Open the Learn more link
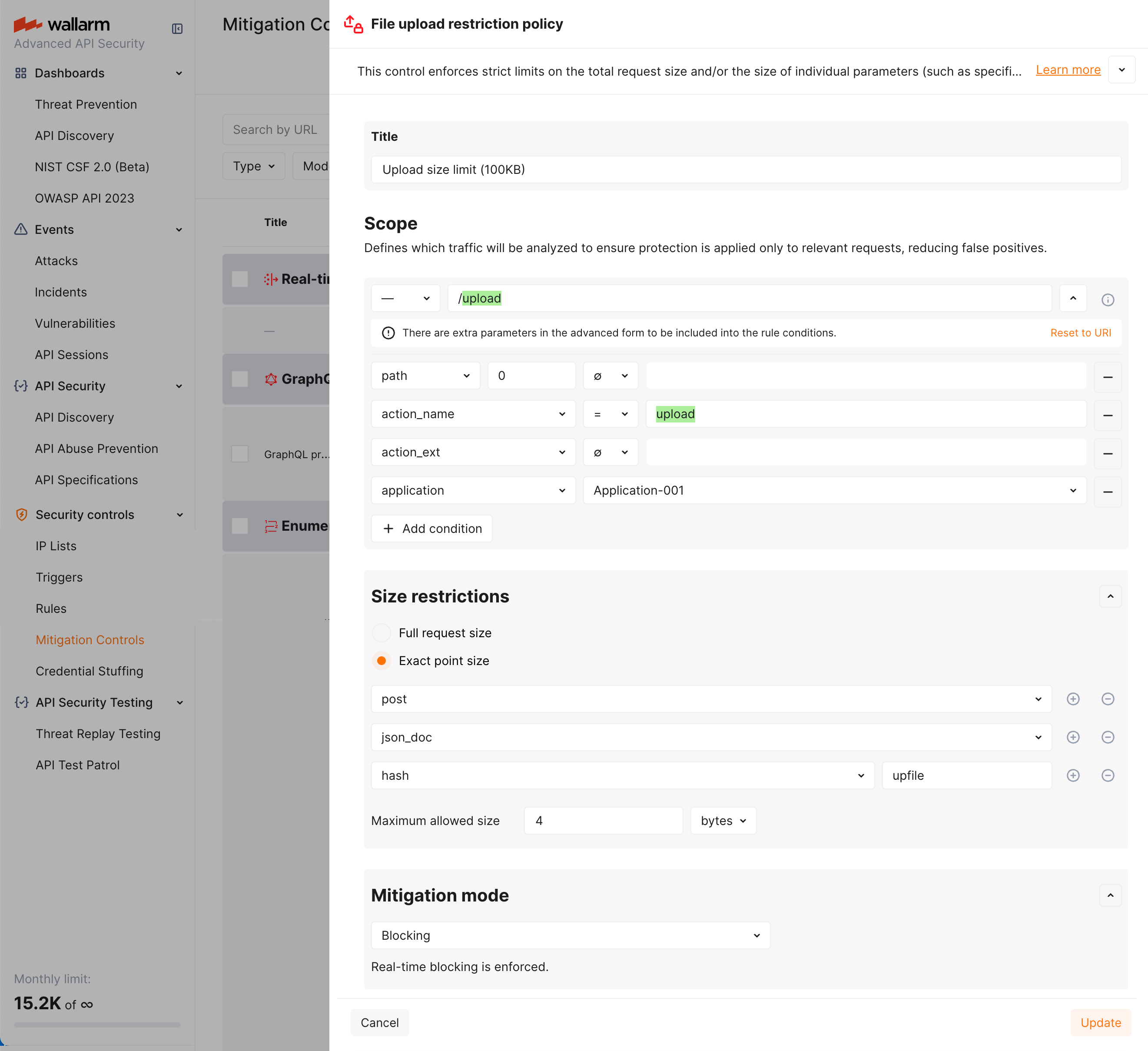 1068,70
